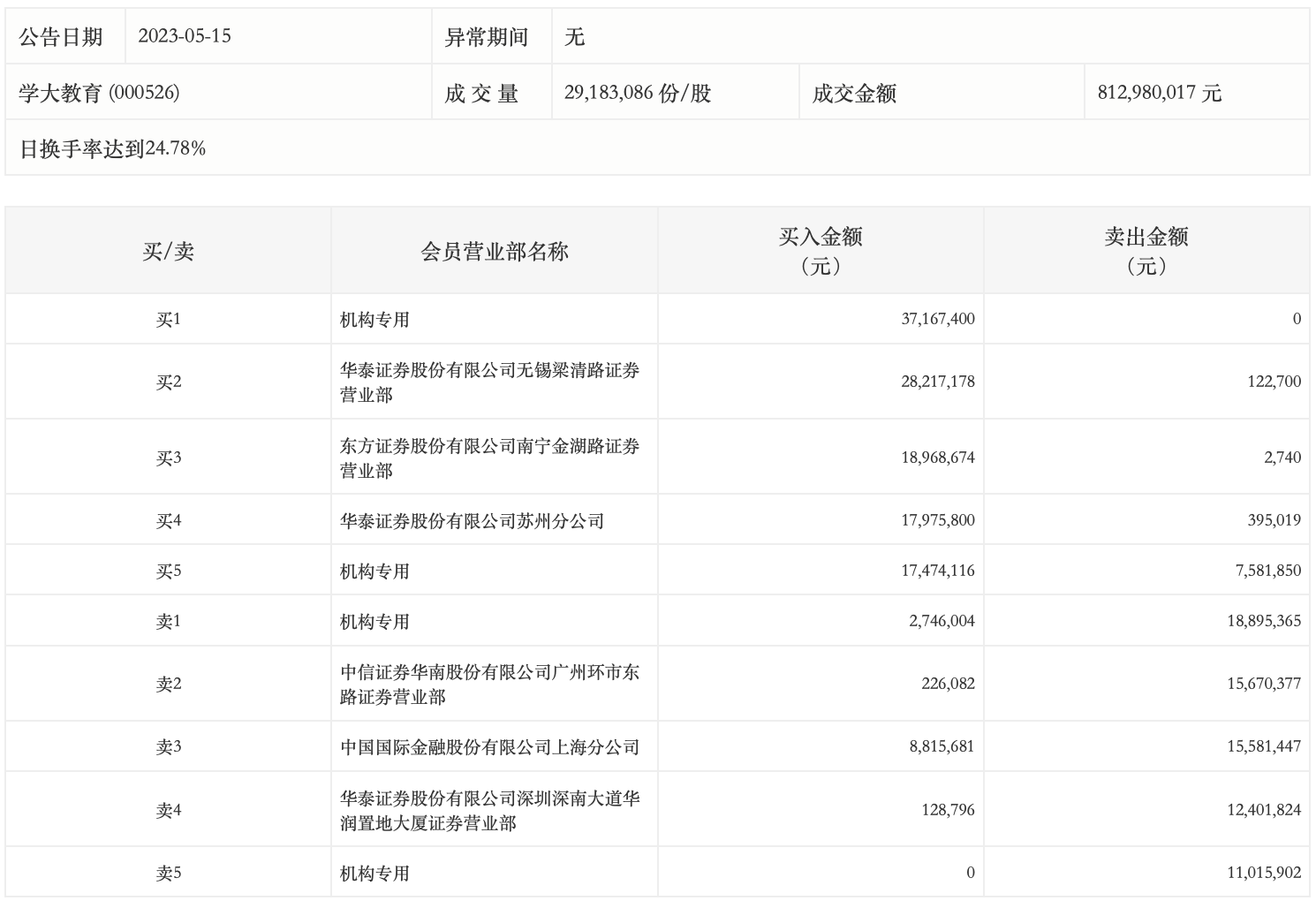
Task: Select the 卖4 row label
Action: pyautogui.click(x=169, y=811)
